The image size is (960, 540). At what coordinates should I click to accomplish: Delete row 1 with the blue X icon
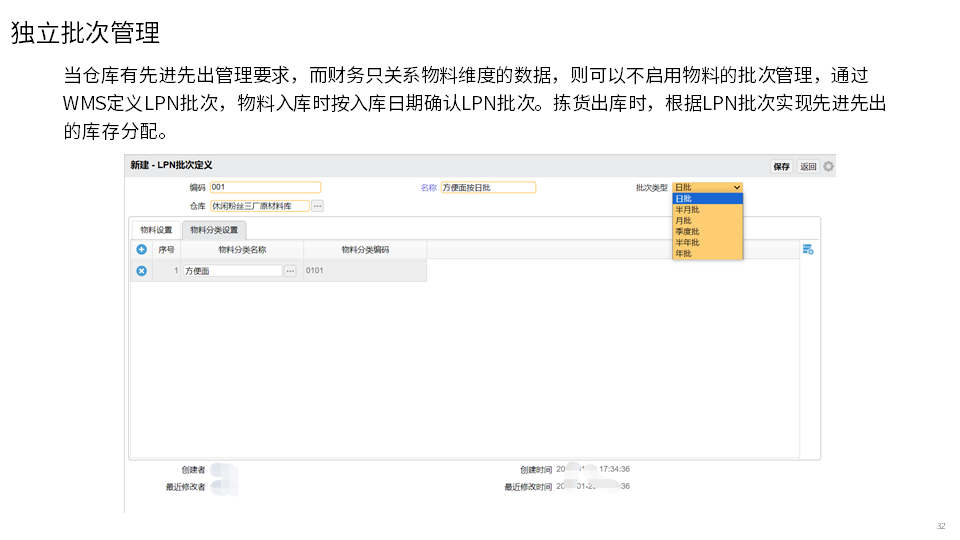click(141, 271)
